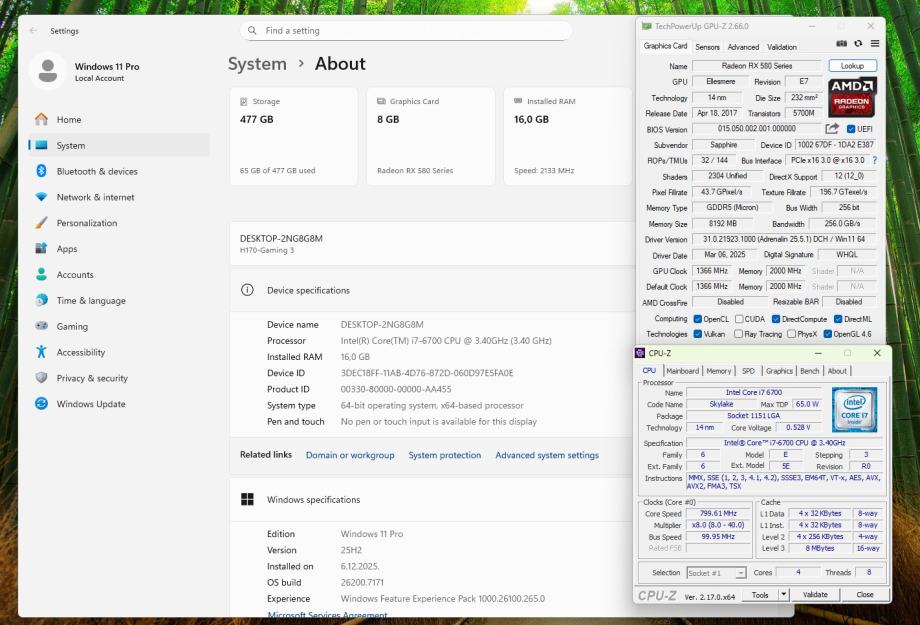Screen dimensions: 920x625
Task: Switch to CPU-Z Mainboard tab
Action: [x=683, y=371]
